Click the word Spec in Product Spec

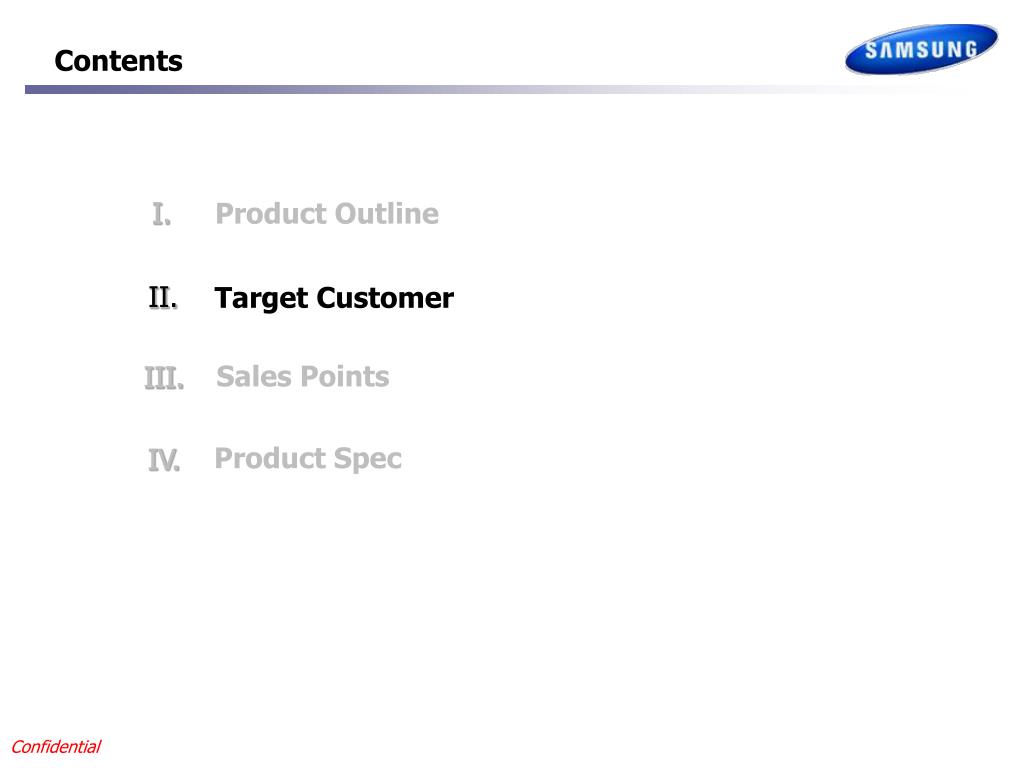(x=367, y=459)
